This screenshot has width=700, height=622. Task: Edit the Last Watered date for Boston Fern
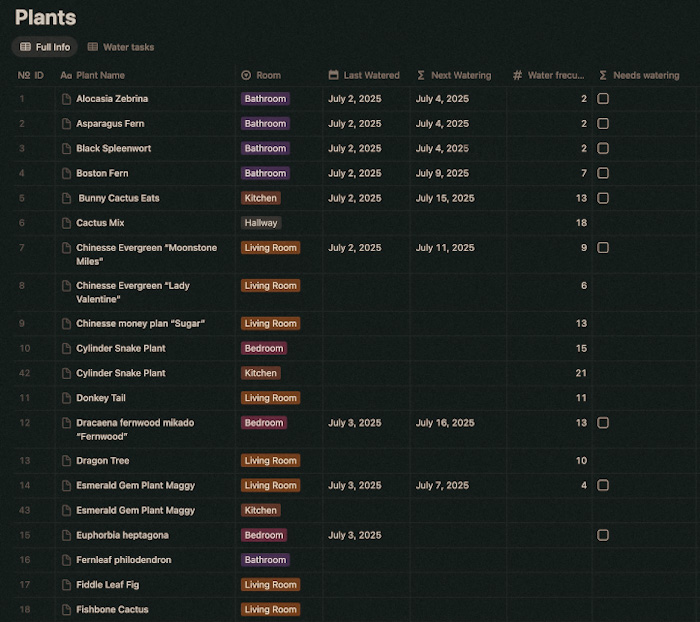pos(355,173)
